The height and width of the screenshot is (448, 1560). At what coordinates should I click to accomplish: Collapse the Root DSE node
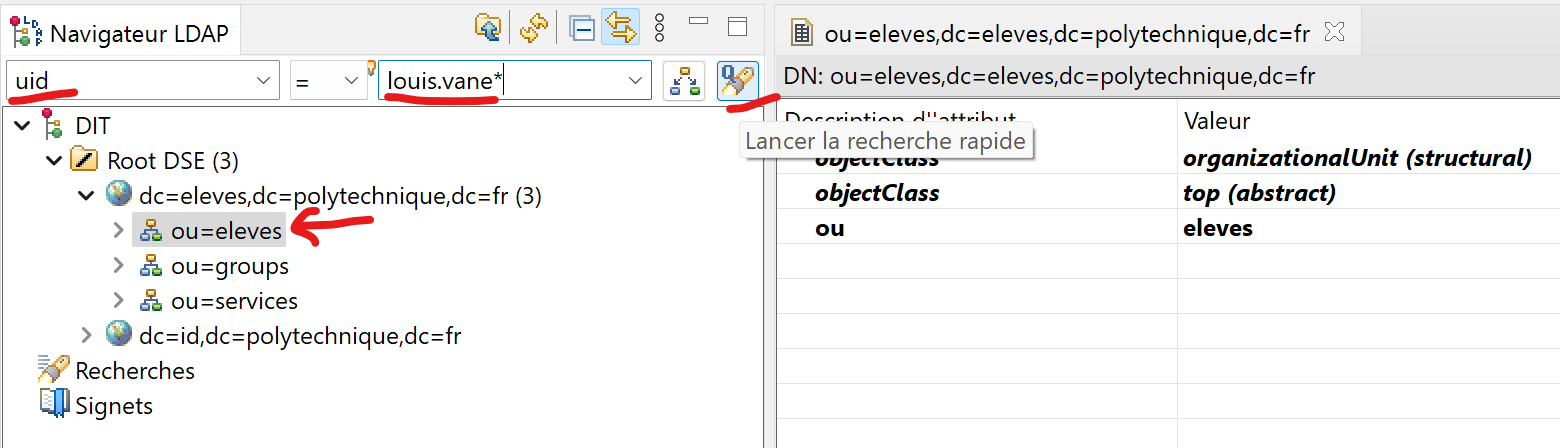tap(53, 161)
